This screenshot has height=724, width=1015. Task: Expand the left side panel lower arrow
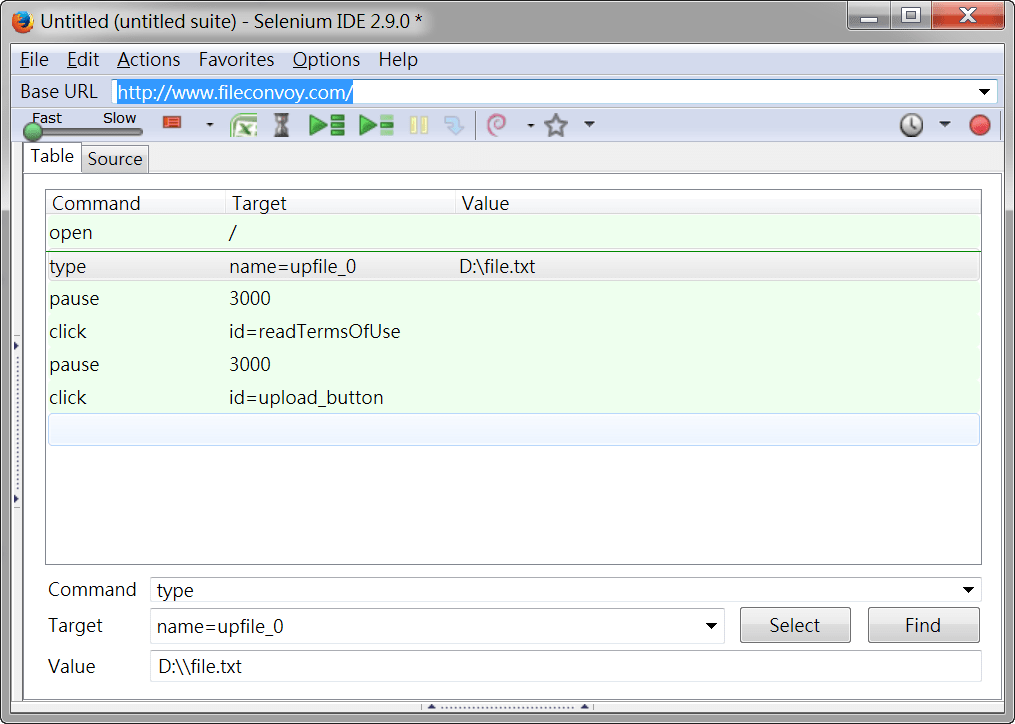click(16, 499)
